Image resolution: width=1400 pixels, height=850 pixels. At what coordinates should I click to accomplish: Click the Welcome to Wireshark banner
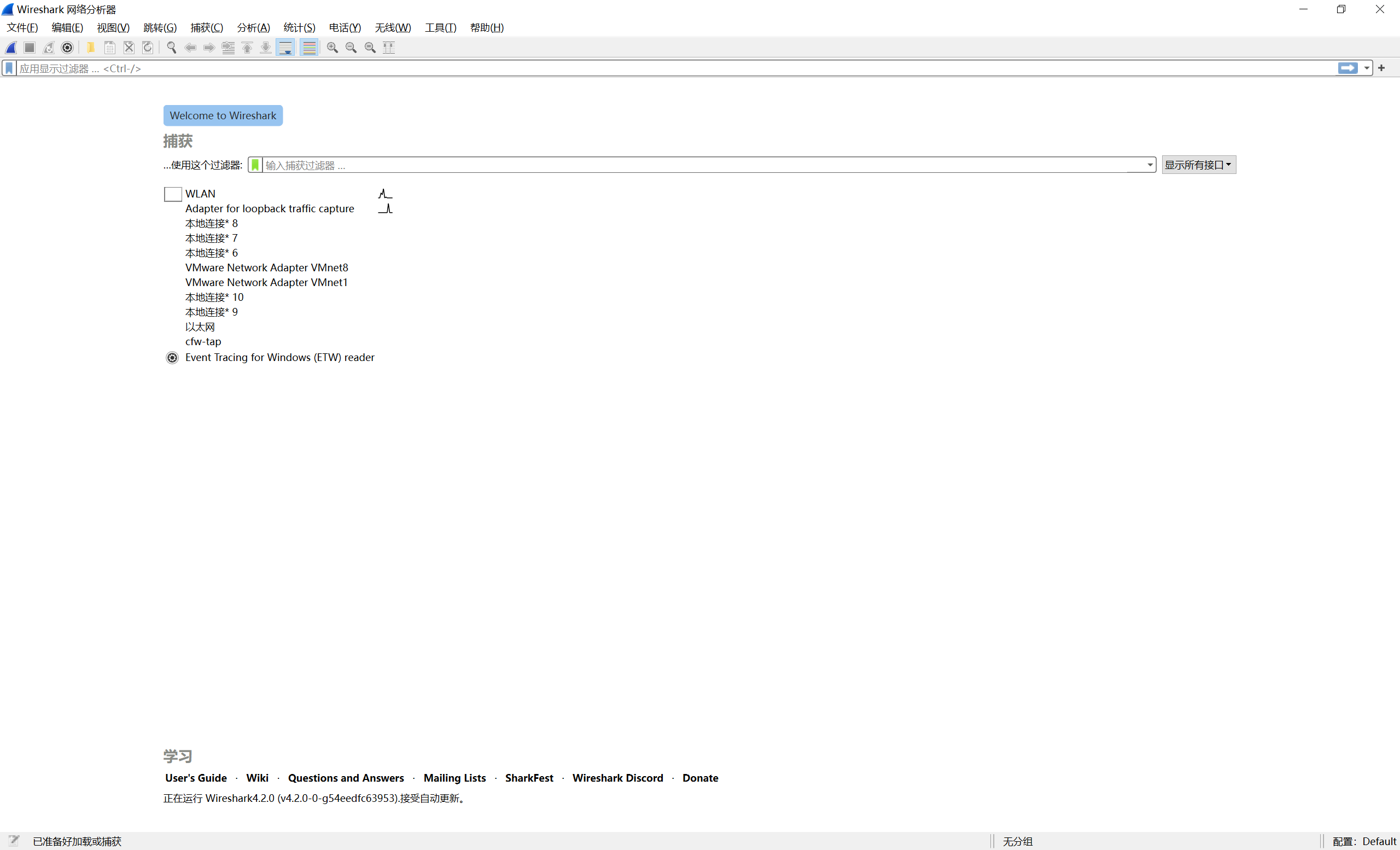point(223,115)
